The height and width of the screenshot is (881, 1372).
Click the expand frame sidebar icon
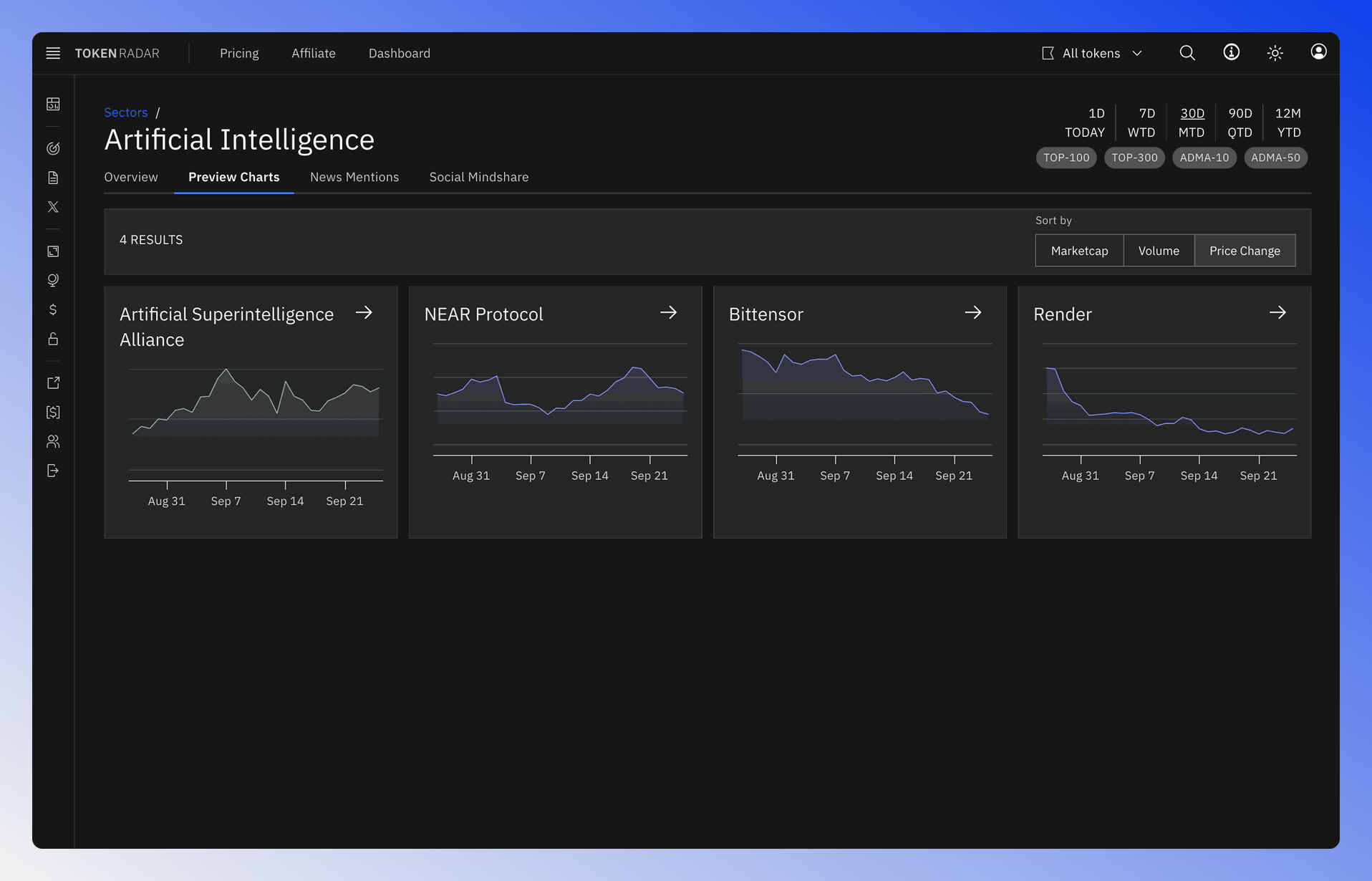tap(53, 251)
